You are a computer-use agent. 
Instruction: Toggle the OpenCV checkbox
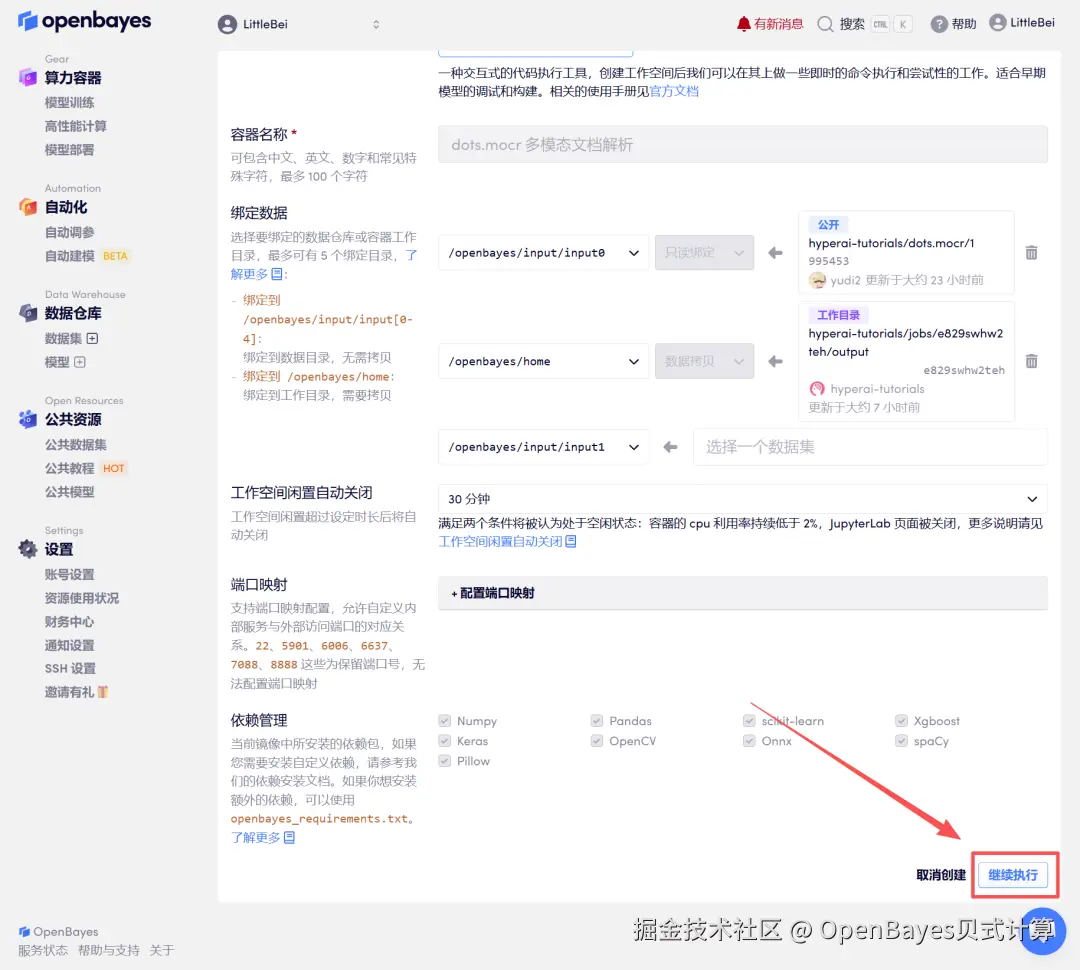coord(596,741)
